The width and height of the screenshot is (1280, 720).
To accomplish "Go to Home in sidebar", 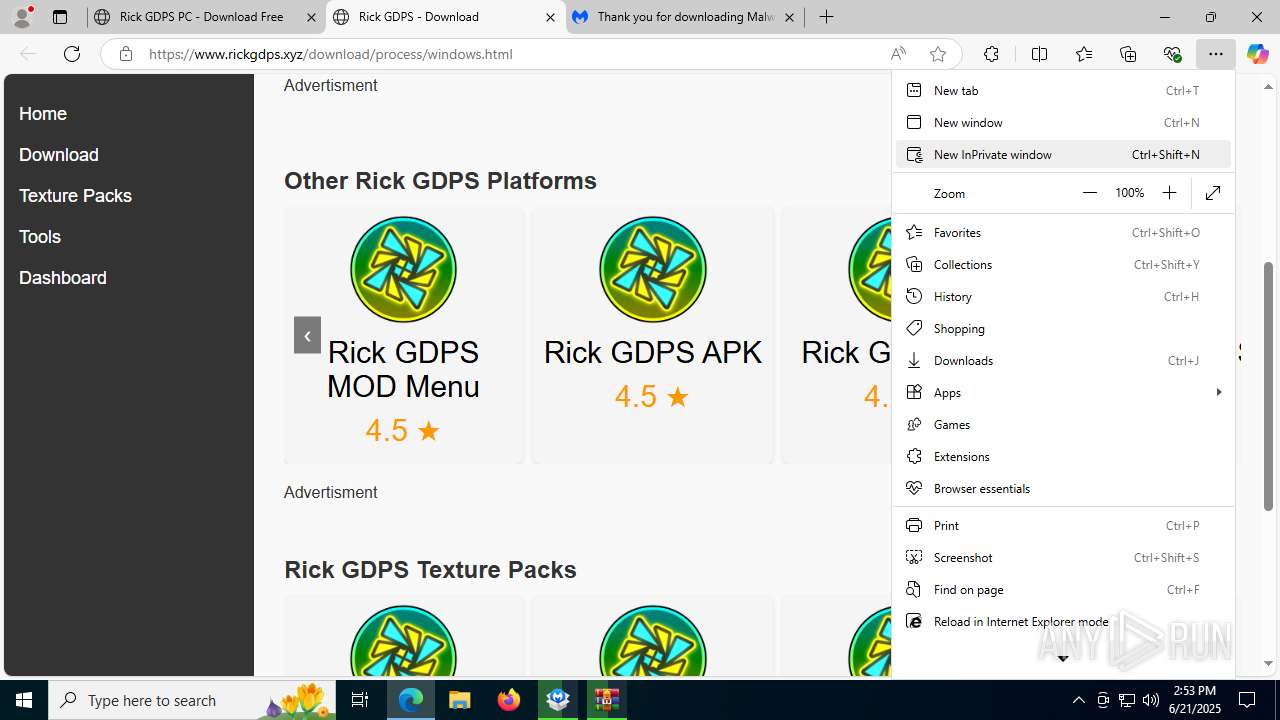I will point(43,114).
